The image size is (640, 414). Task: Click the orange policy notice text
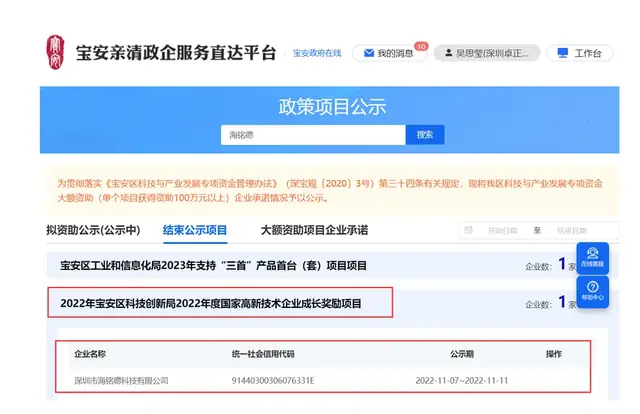[330, 191]
